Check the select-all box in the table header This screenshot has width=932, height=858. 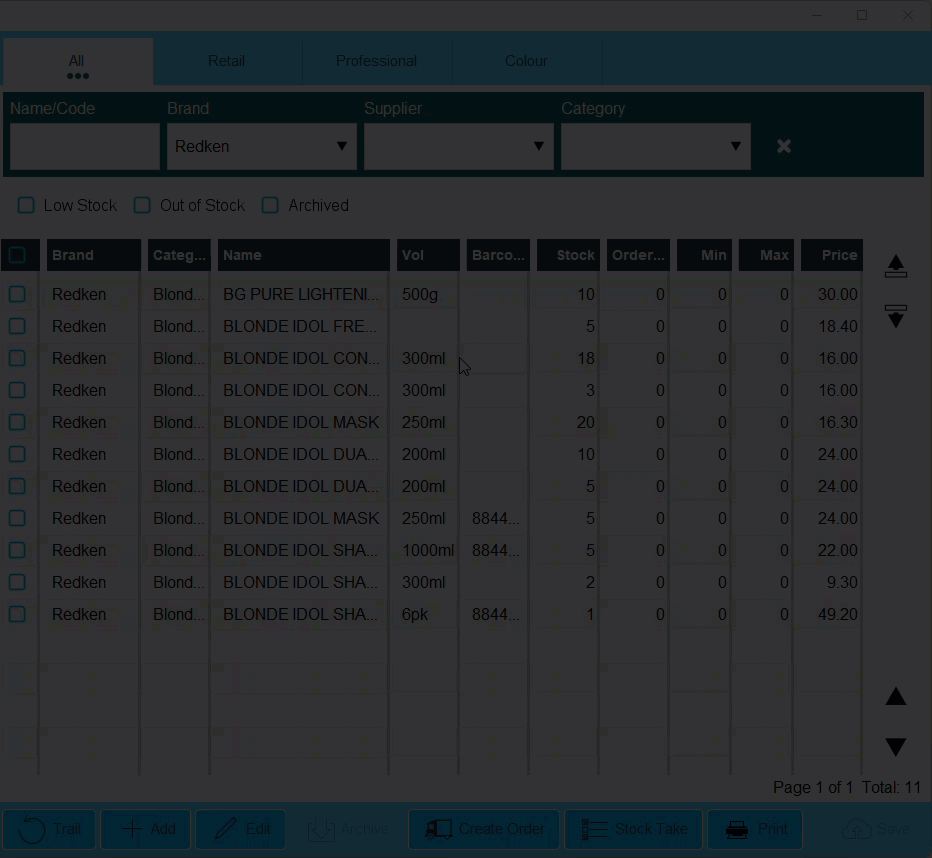coord(17,255)
